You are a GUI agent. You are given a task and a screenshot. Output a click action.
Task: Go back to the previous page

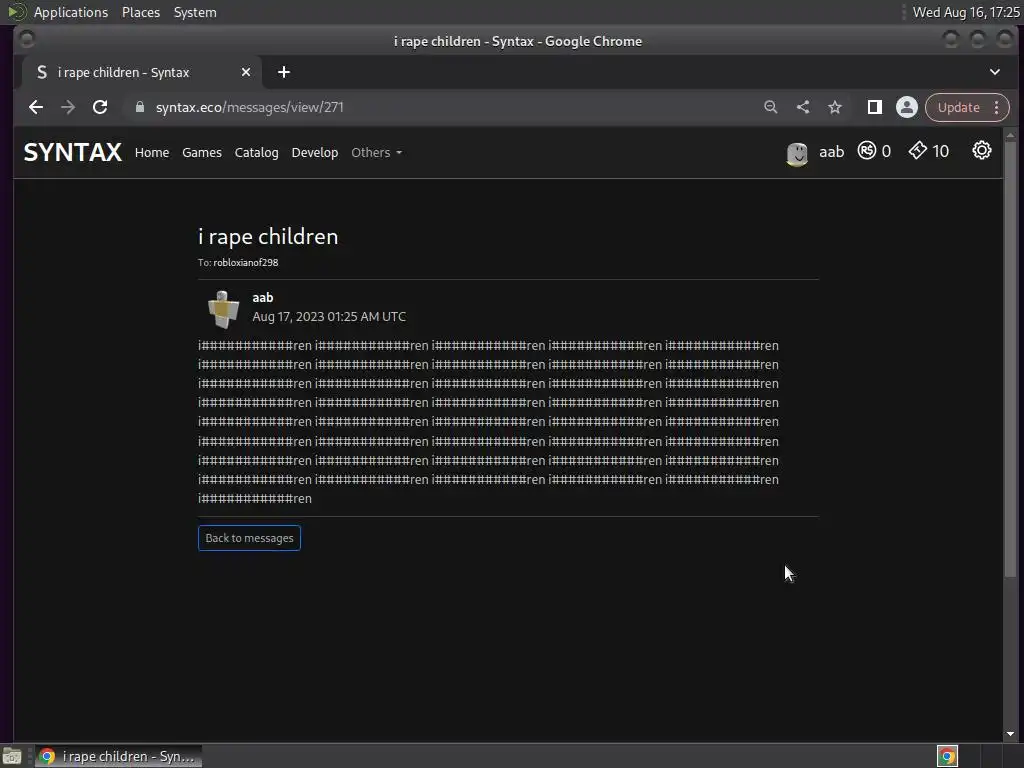[x=36, y=107]
